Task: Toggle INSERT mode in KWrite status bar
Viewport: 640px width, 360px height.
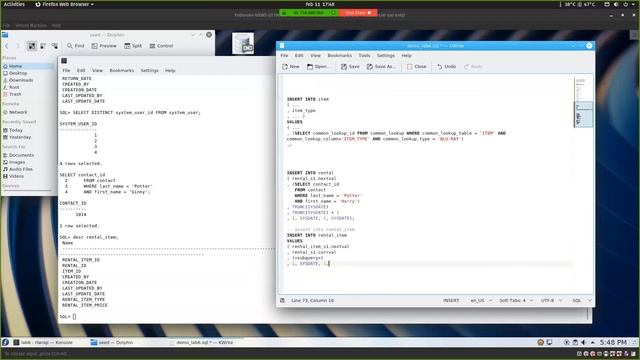Action: (x=451, y=300)
